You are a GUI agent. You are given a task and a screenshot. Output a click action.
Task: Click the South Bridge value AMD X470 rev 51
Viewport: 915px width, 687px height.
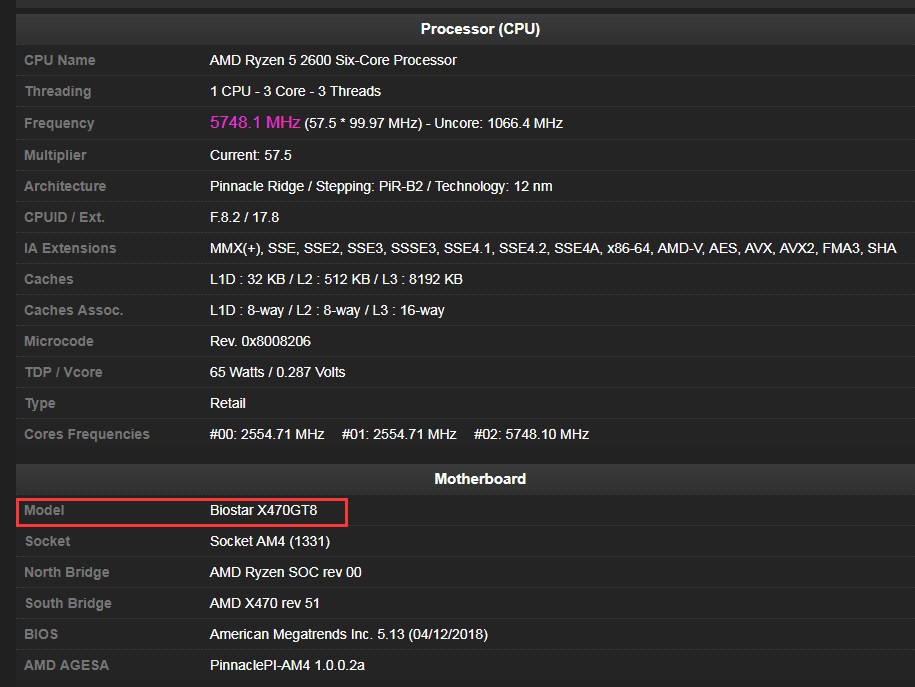[264, 603]
